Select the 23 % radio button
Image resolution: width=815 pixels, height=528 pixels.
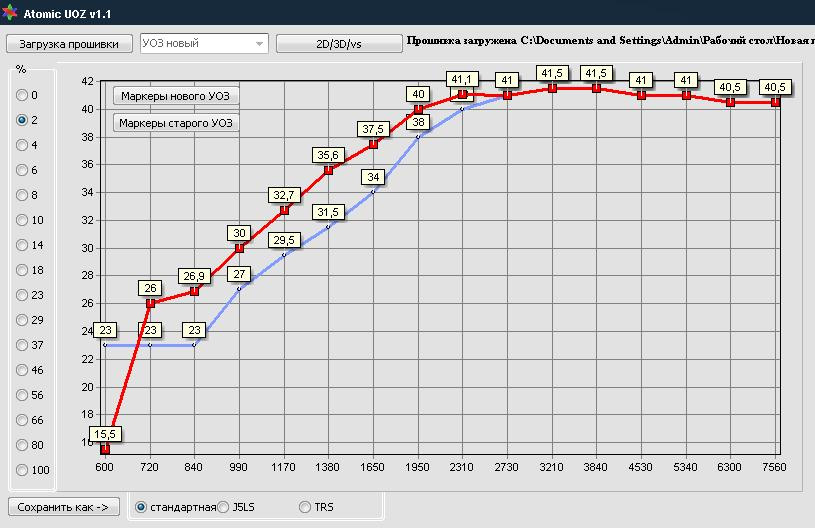[x=22, y=295]
